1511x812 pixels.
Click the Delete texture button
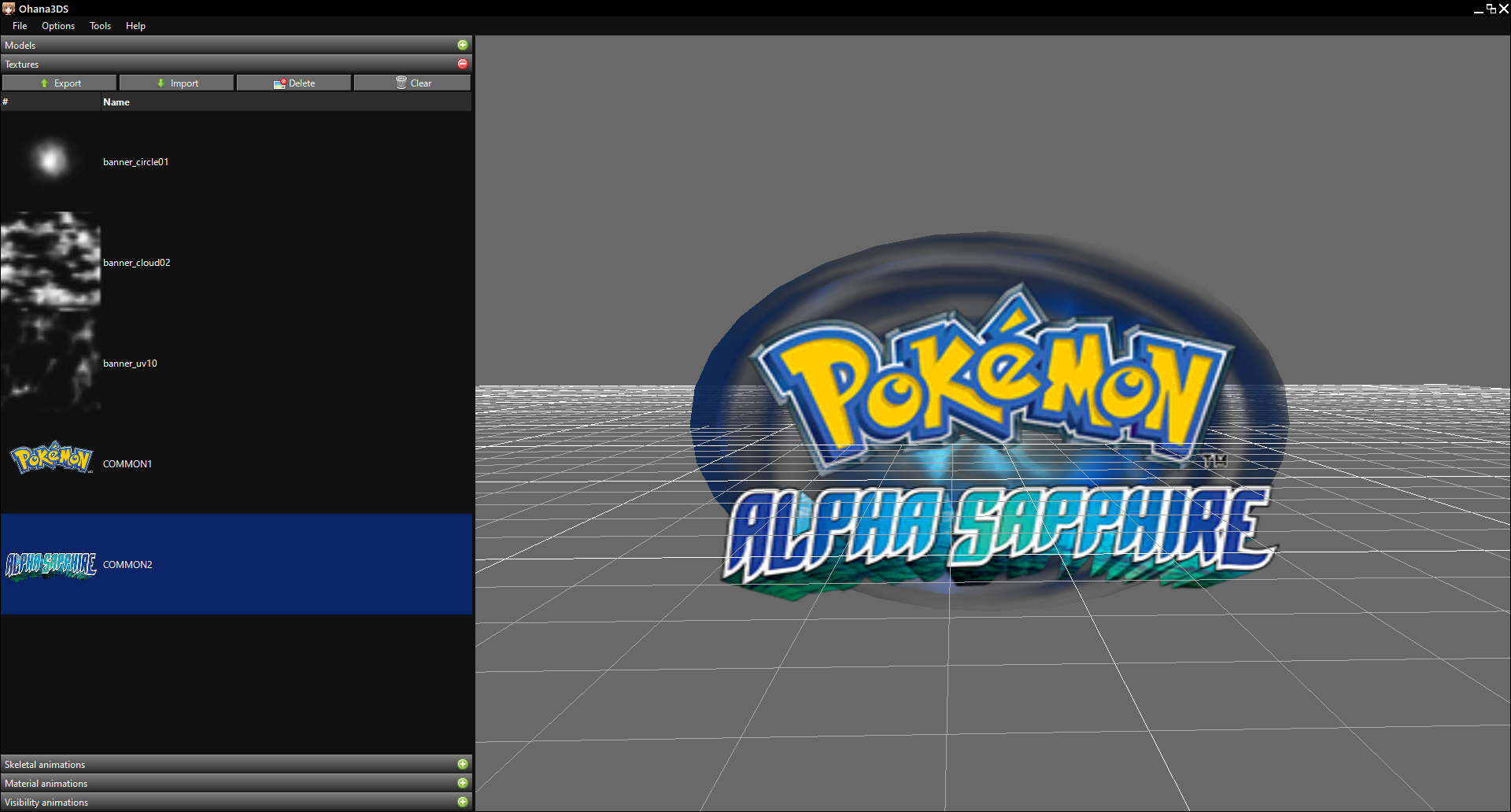pos(294,83)
